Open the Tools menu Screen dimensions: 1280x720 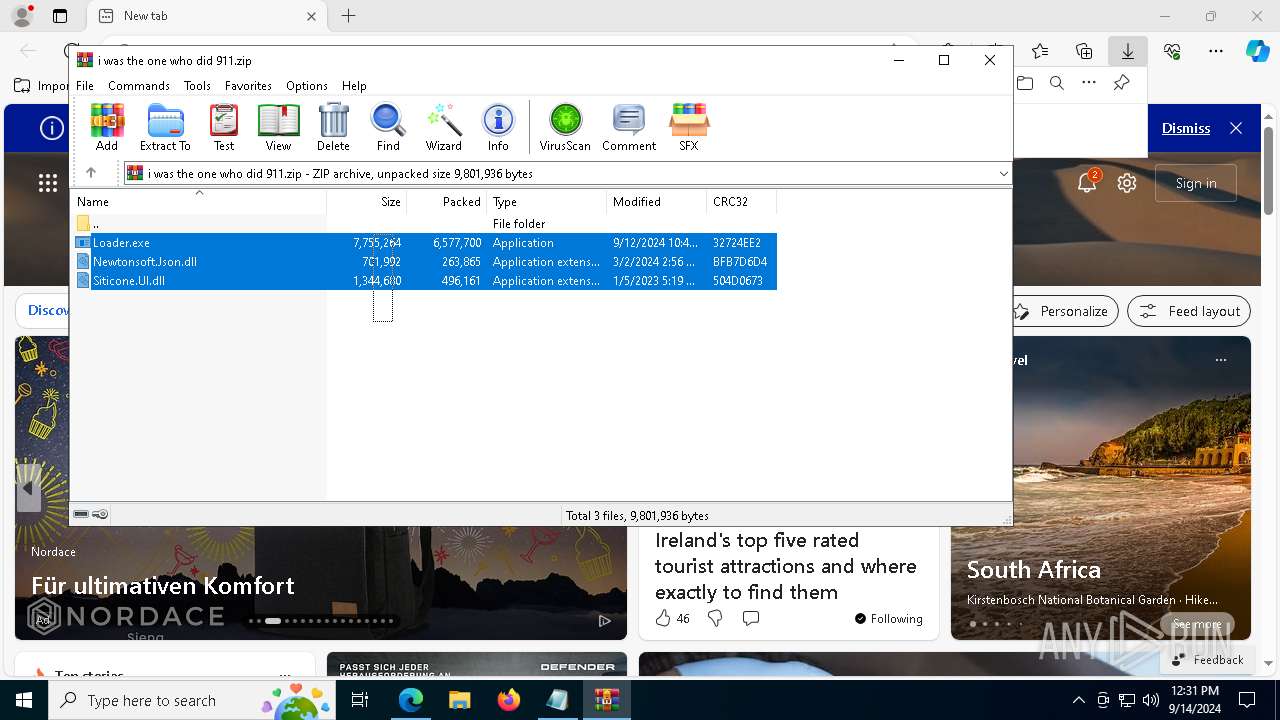(197, 86)
